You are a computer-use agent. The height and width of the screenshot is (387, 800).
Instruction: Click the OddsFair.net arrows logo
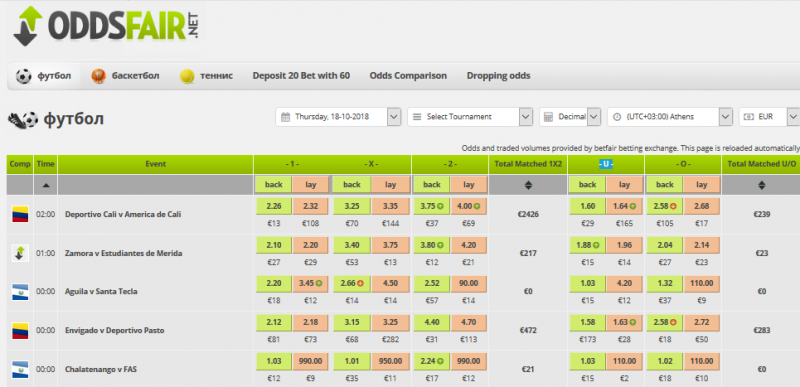pyautogui.click(x=28, y=26)
